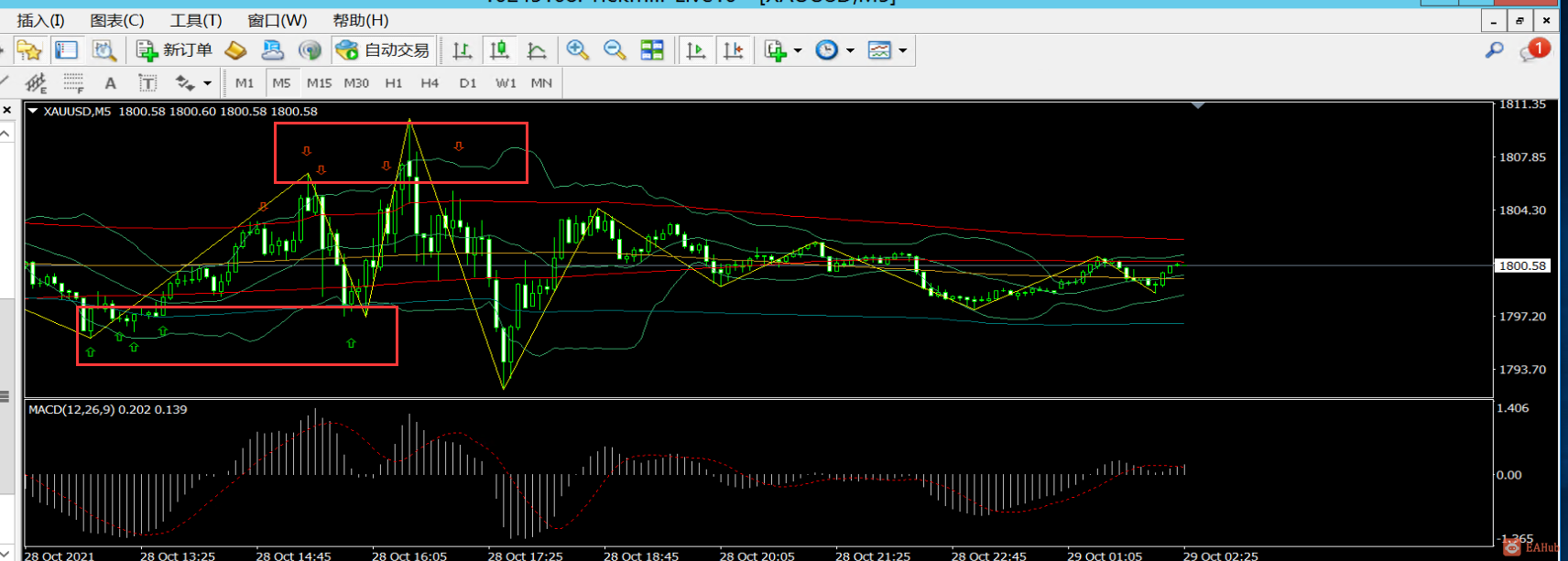This screenshot has height=561, width=1568.
Task: Click the 1800.58 current price label
Action: coord(1522,265)
